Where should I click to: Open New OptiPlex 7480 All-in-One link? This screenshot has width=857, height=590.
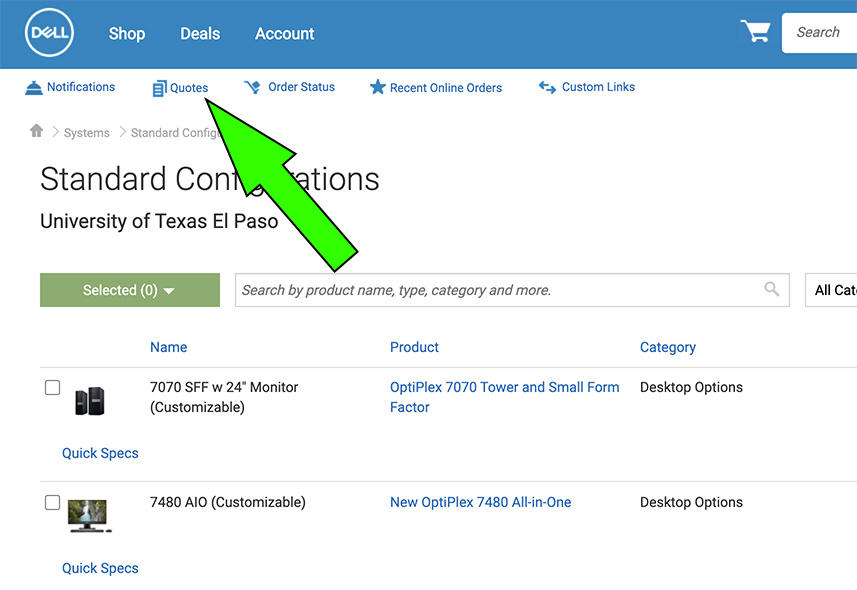click(x=480, y=502)
